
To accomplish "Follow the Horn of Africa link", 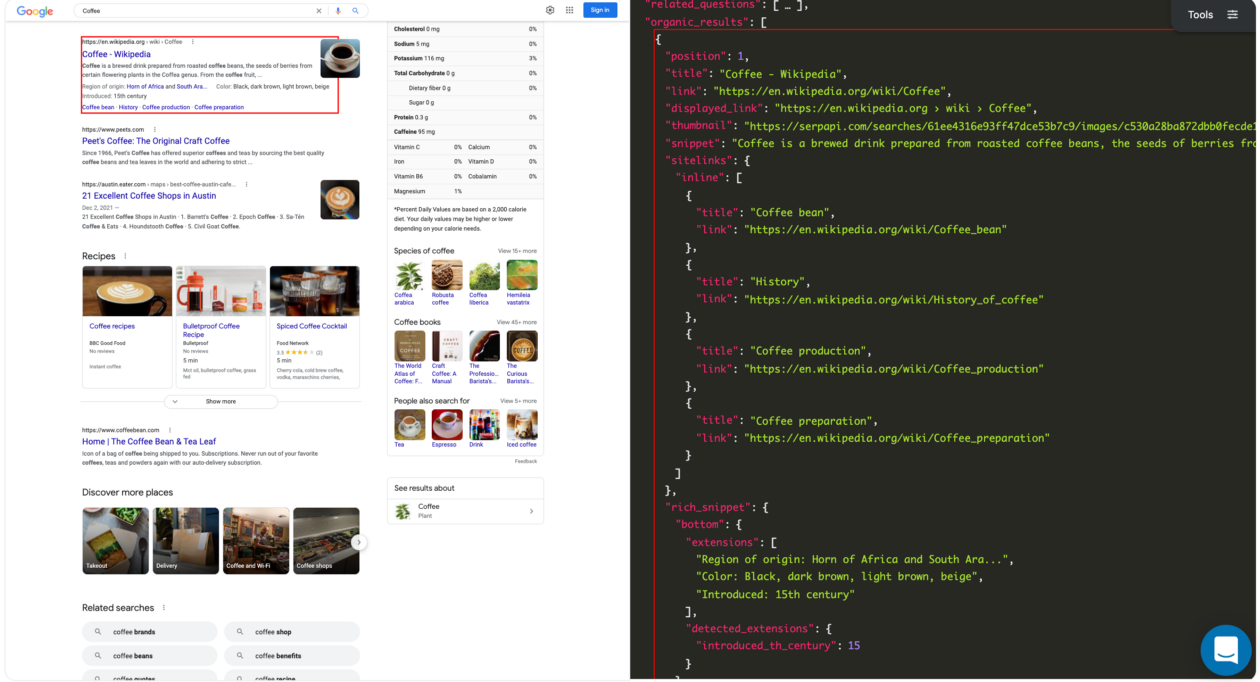I will pos(146,87).
